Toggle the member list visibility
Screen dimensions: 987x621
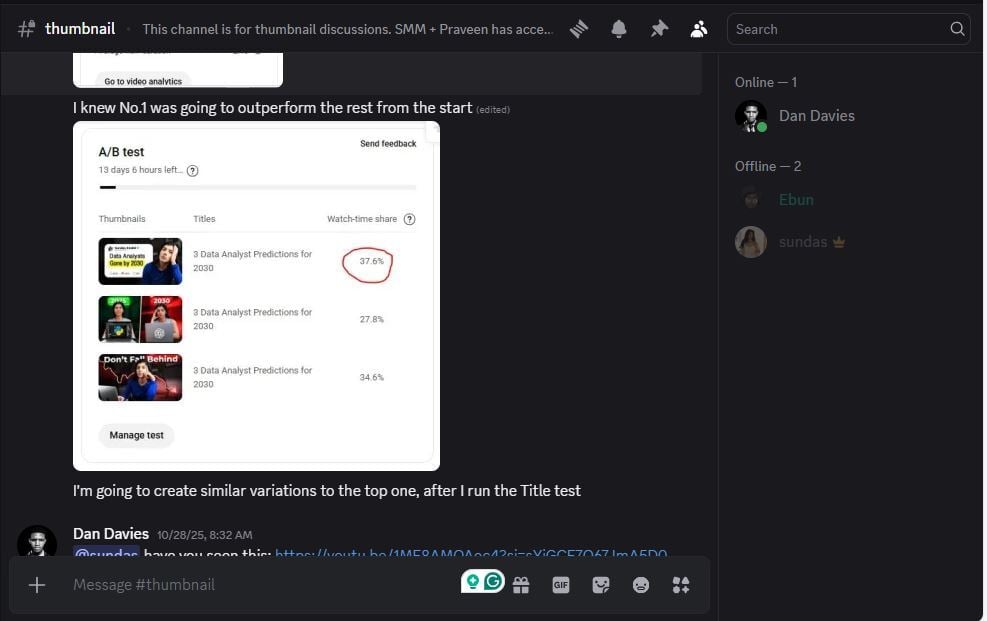(x=699, y=29)
